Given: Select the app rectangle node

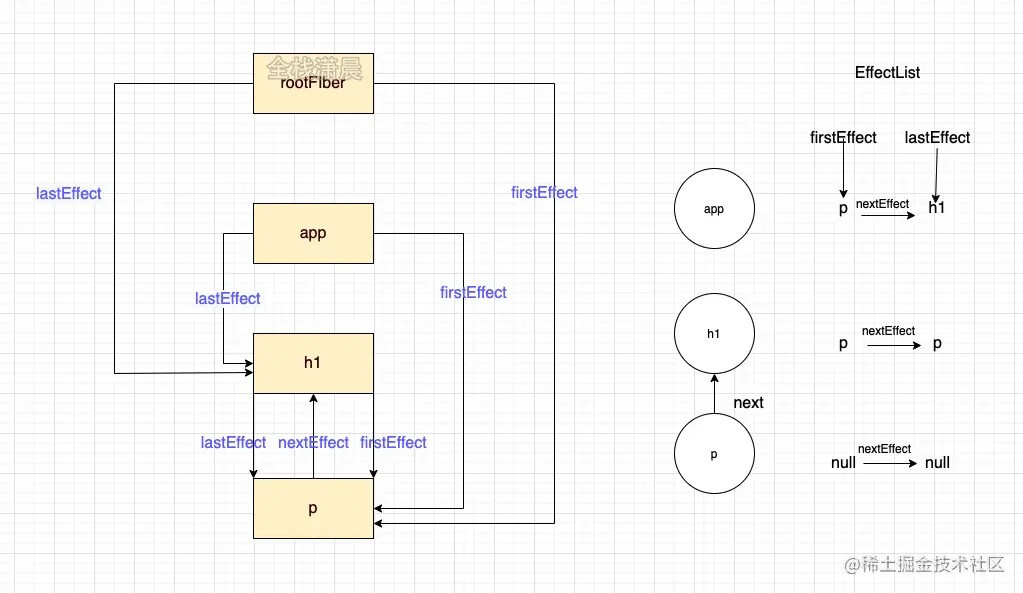Looking at the screenshot, I should tap(313, 233).
